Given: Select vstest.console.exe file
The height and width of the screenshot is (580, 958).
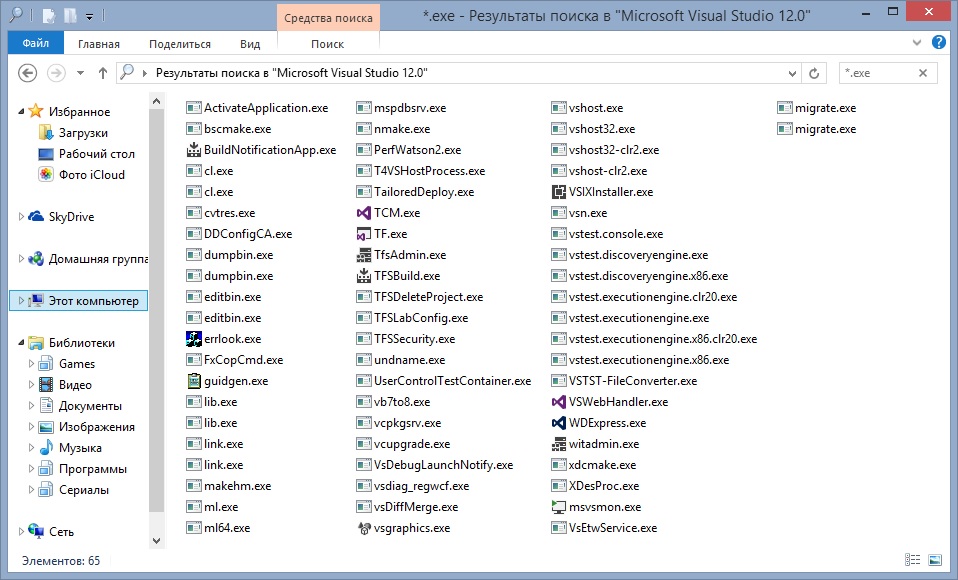Looking at the screenshot, I should click(x=607, y=234).
